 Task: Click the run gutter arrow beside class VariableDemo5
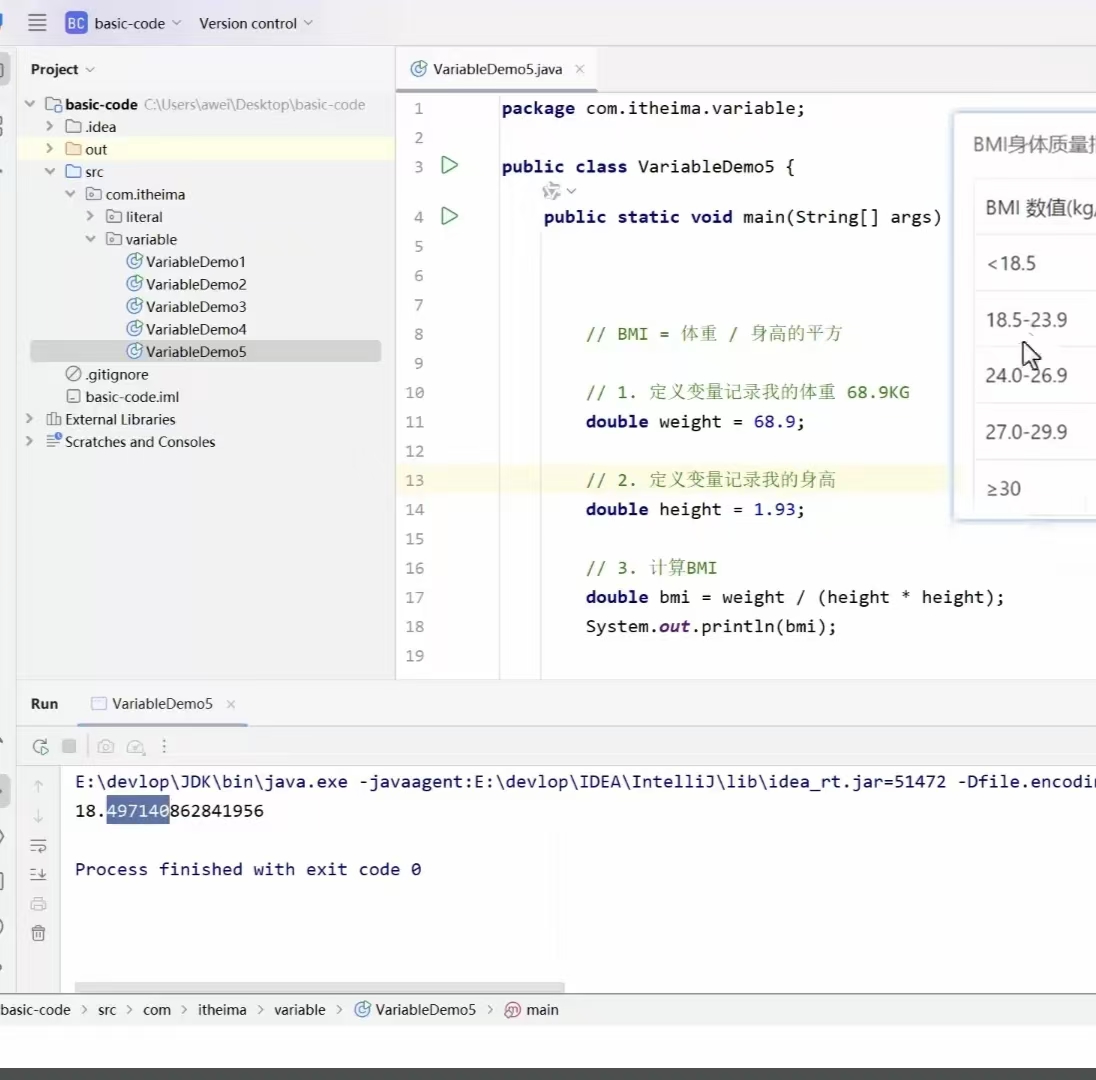click(449, 166)
